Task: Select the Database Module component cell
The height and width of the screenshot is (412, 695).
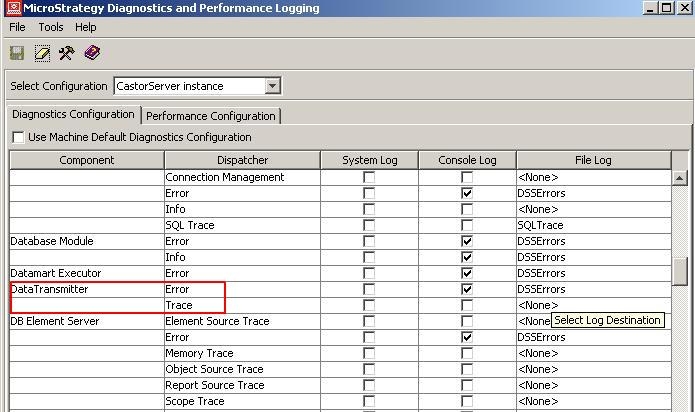Action: (87, 241)
